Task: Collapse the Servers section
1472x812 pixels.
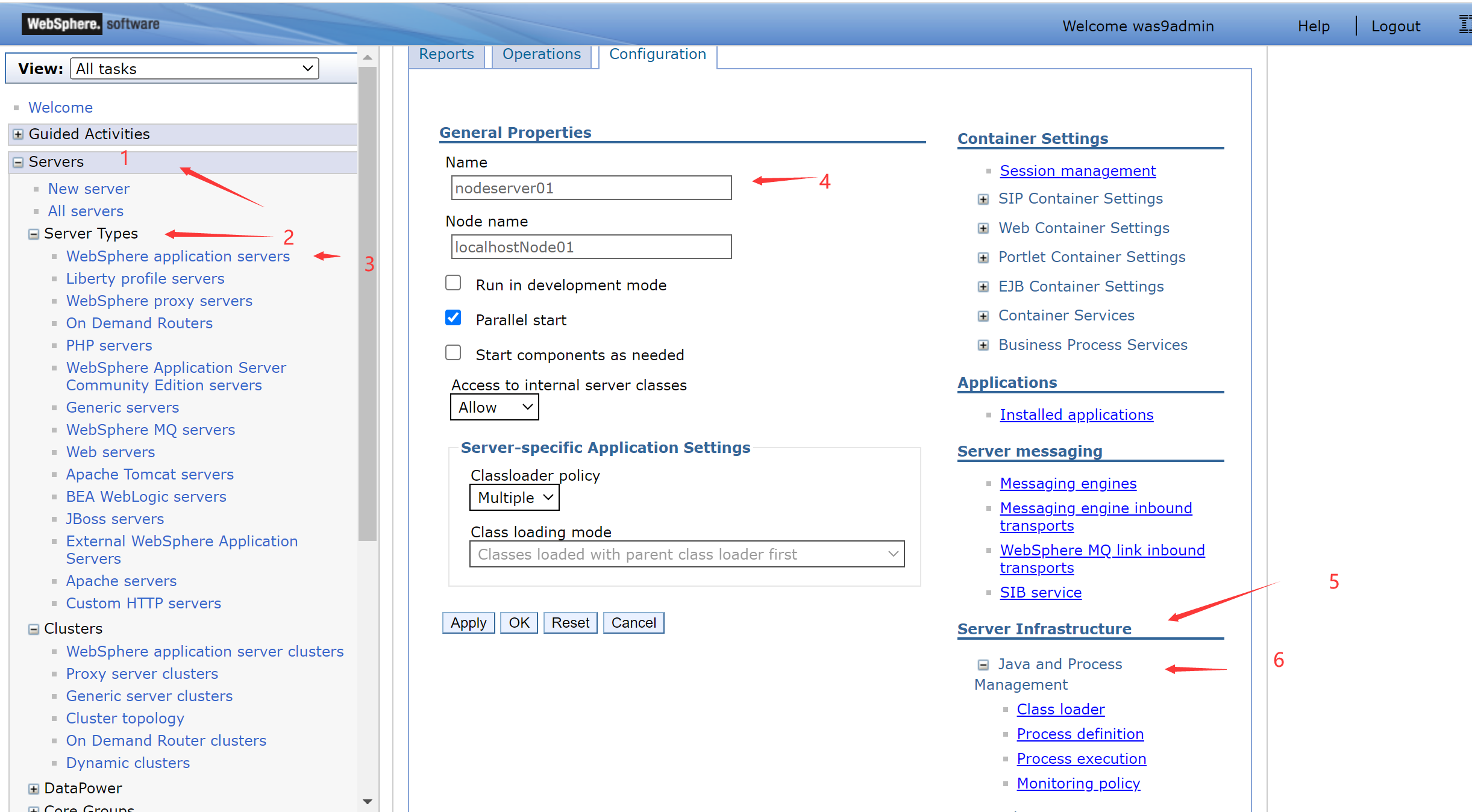Action: coord(18,162)
